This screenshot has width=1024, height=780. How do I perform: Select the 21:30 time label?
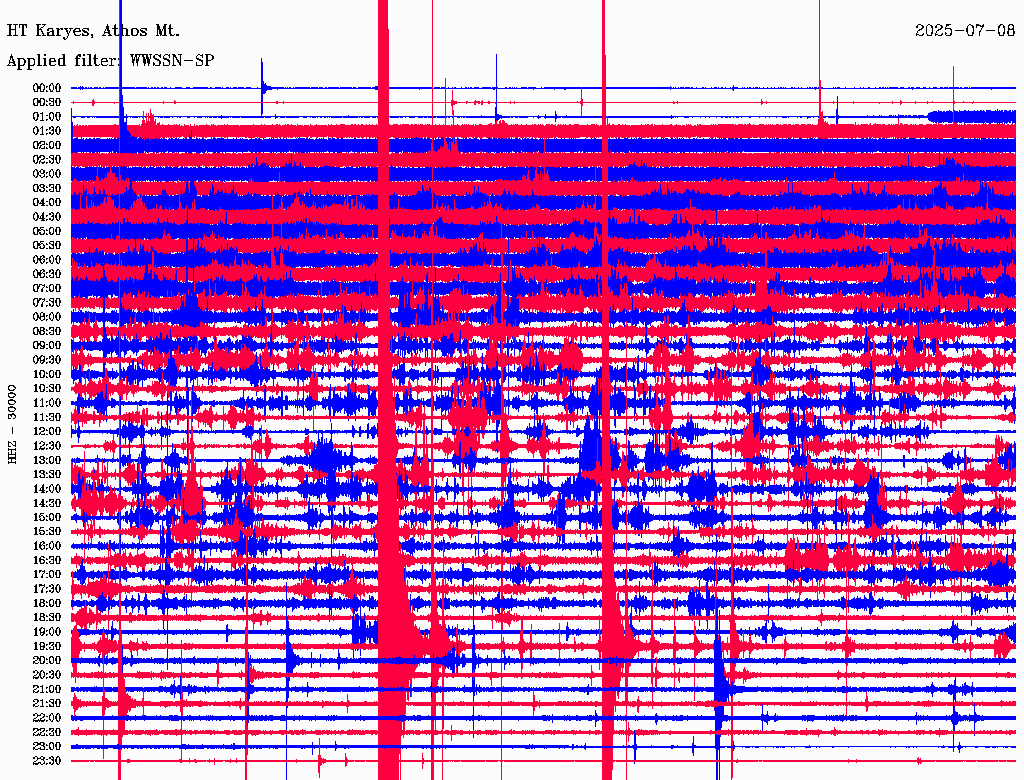(x=47, y=704)
